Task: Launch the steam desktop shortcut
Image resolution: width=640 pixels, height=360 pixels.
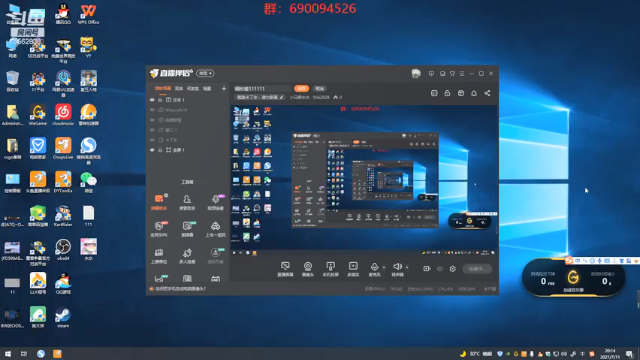Action: click(63, 317)
